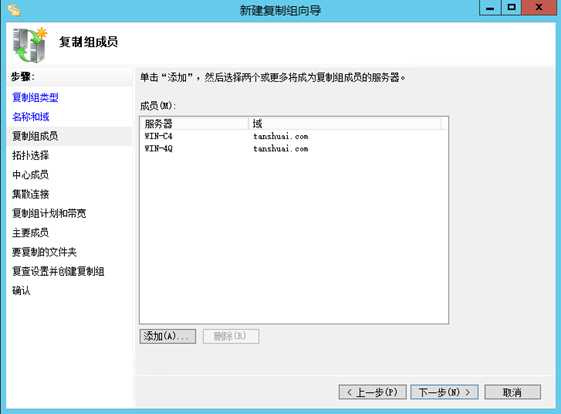Screen dimensions: 561x414
Task: Minimize the 新建复制组向导 window
Action: tap(490, 8)
